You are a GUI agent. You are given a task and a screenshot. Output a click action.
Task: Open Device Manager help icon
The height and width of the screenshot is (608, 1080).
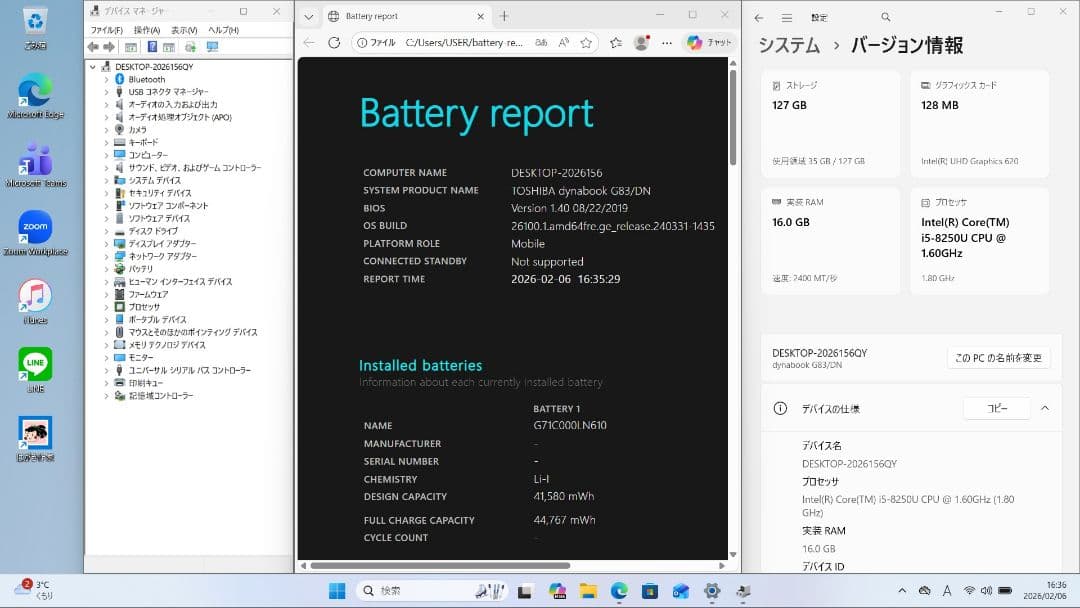coord(152,47)
